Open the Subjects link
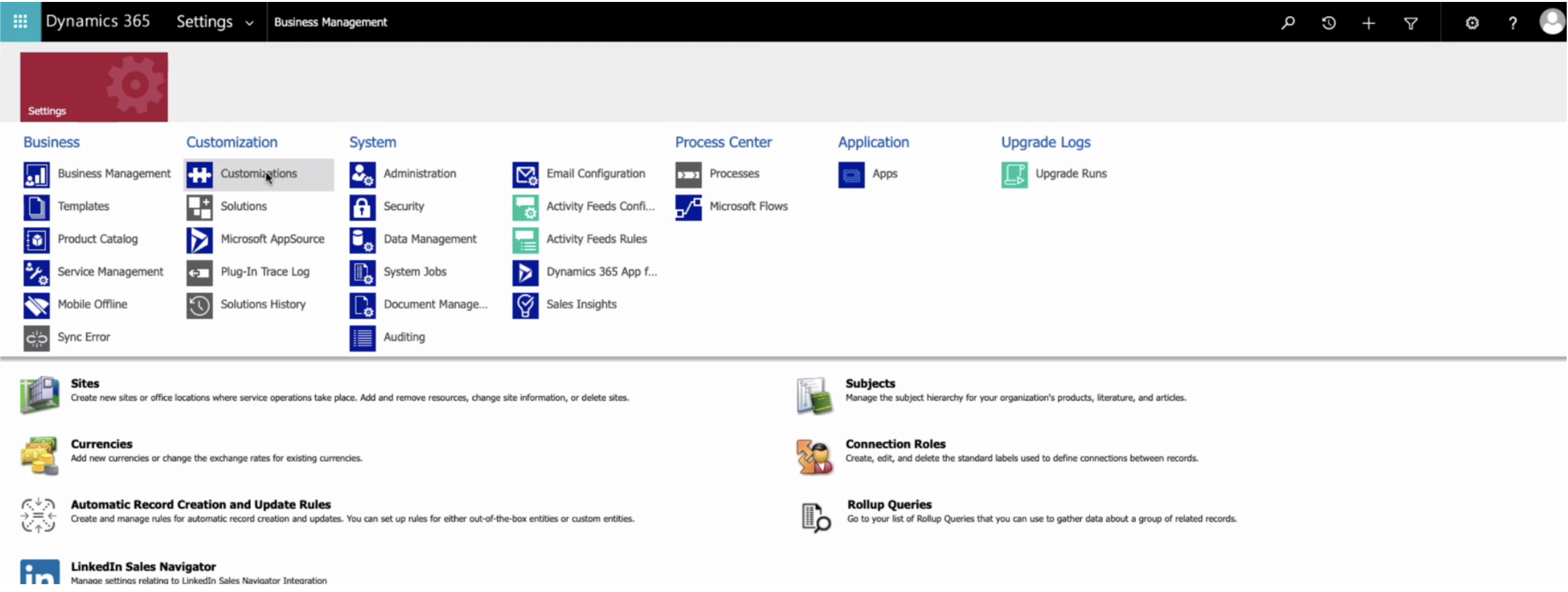This screenshot has height=592, width=1568. pos(870,384)
